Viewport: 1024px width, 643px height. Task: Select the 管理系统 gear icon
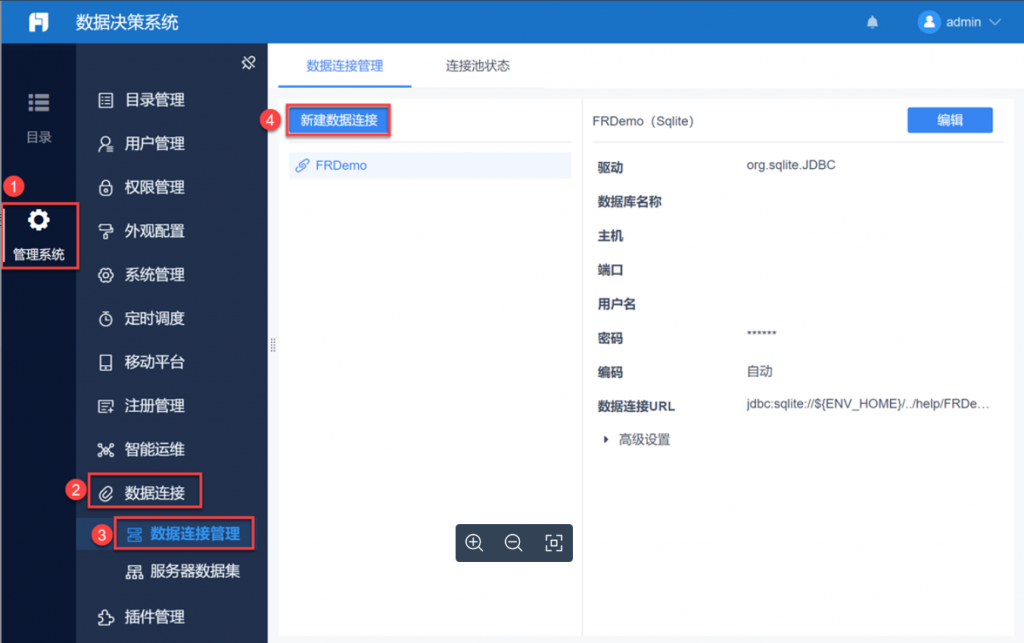coord(38,221)
